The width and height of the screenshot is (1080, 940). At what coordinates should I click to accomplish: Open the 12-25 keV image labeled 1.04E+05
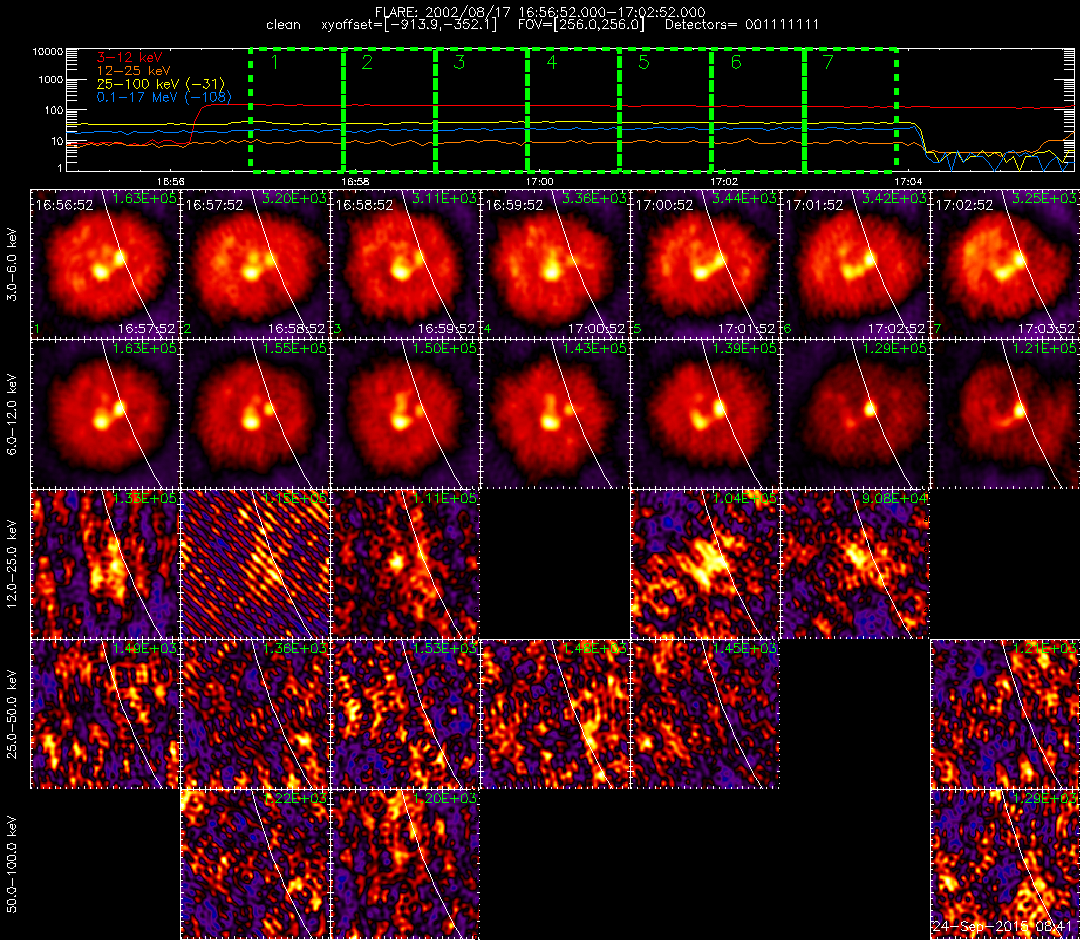705,565
